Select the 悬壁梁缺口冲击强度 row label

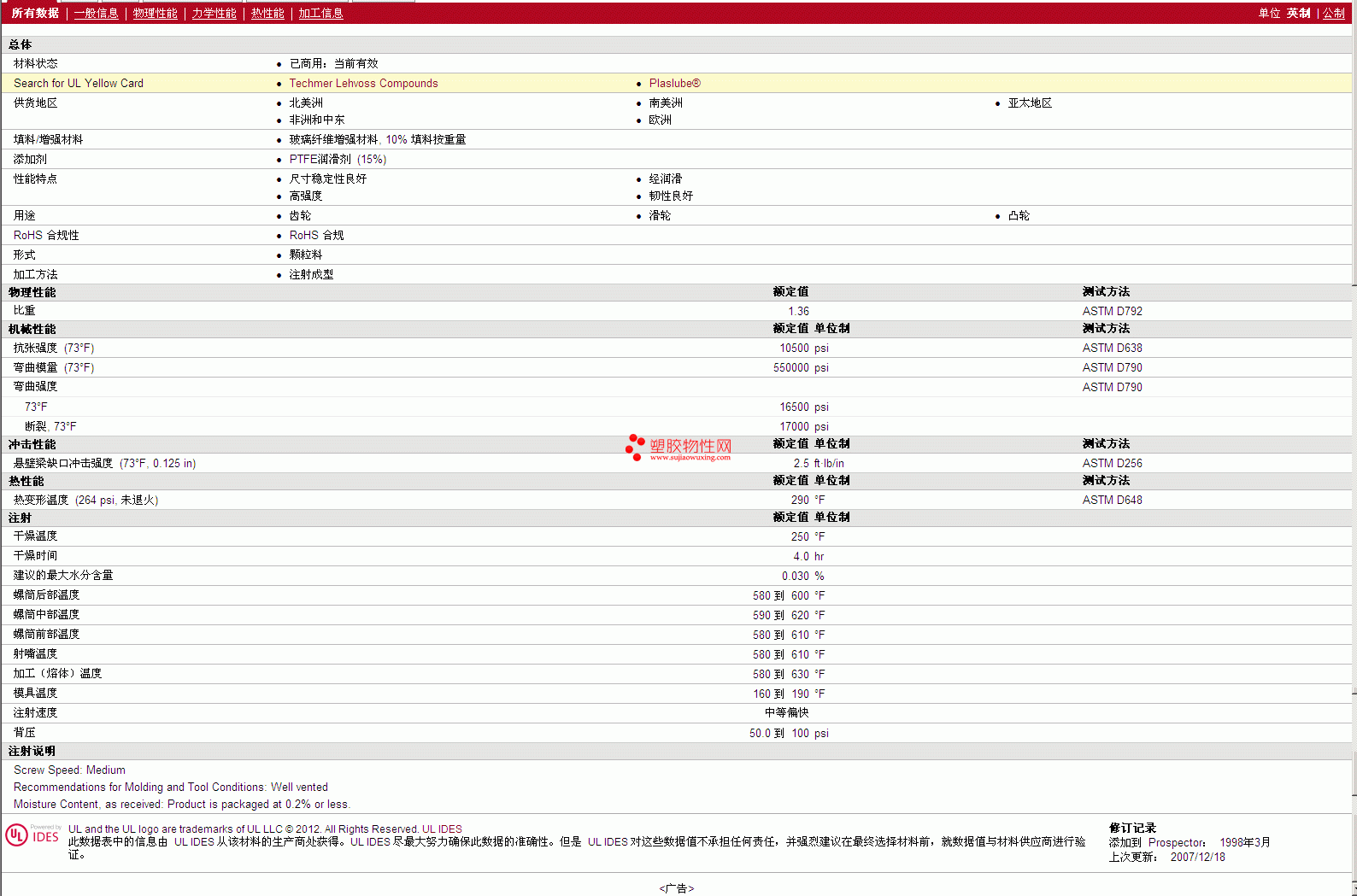point(104,464)
